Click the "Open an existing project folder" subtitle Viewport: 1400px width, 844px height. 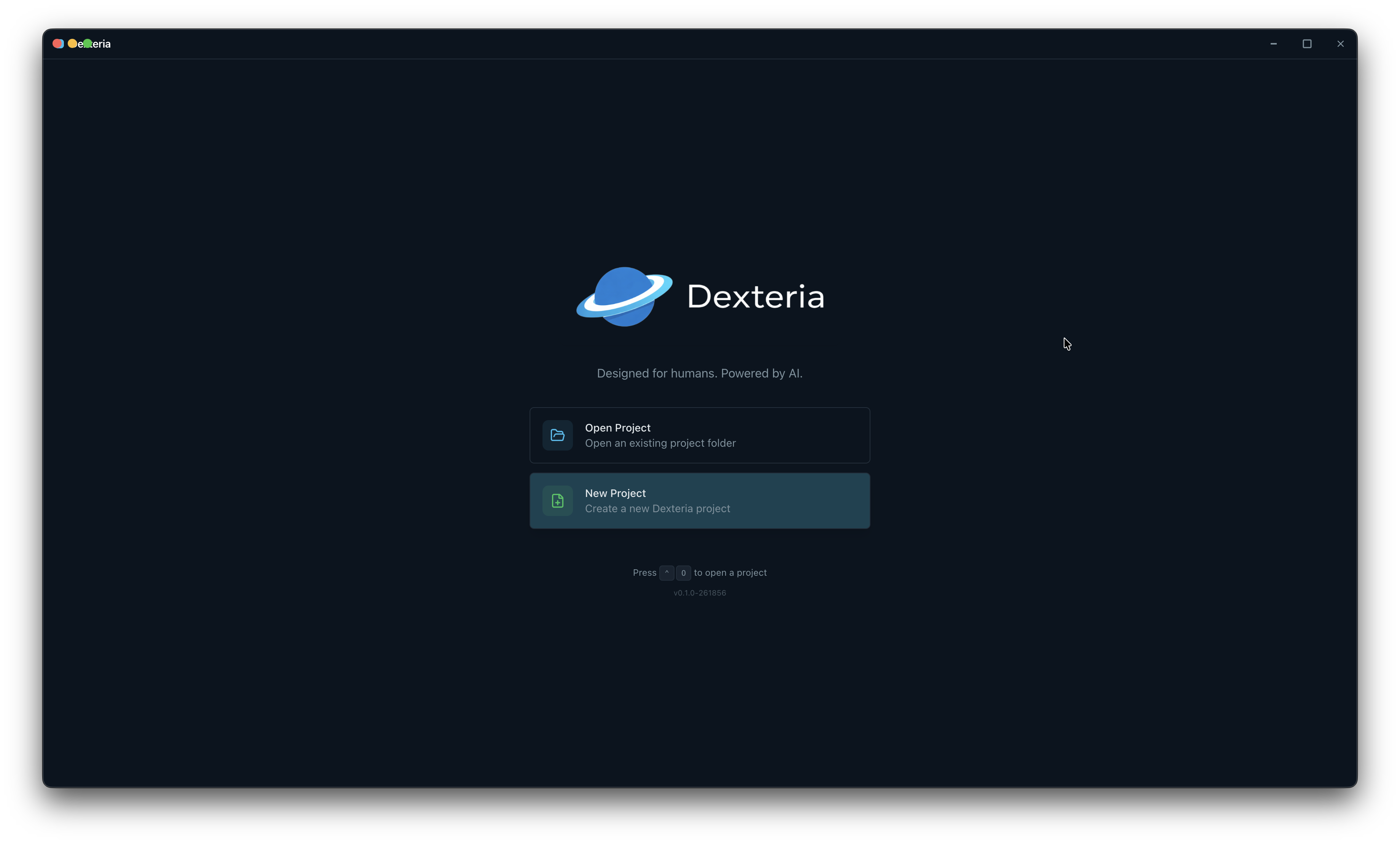[660, 443]
